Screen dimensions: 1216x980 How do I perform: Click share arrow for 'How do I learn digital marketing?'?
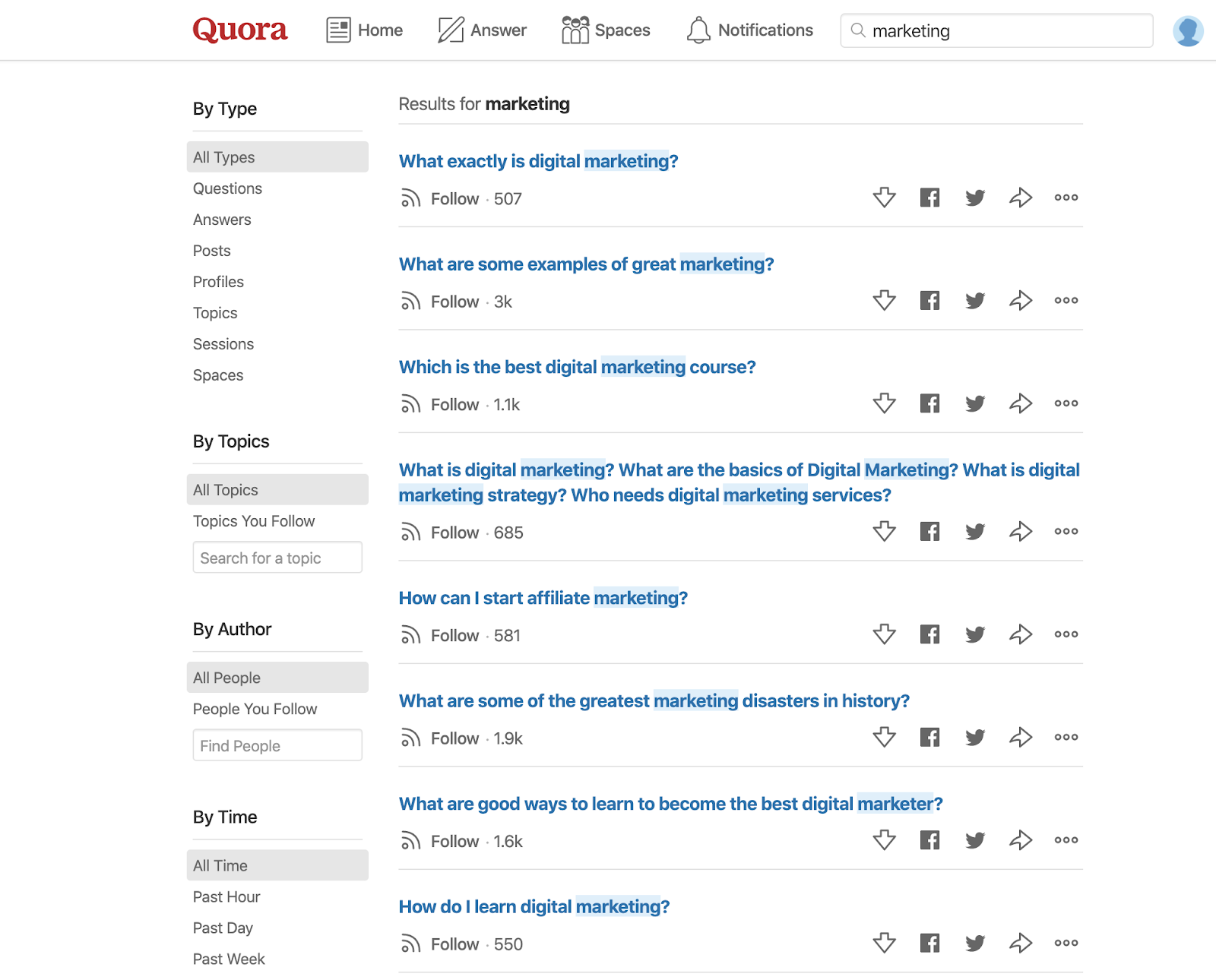coord(1021,943)
